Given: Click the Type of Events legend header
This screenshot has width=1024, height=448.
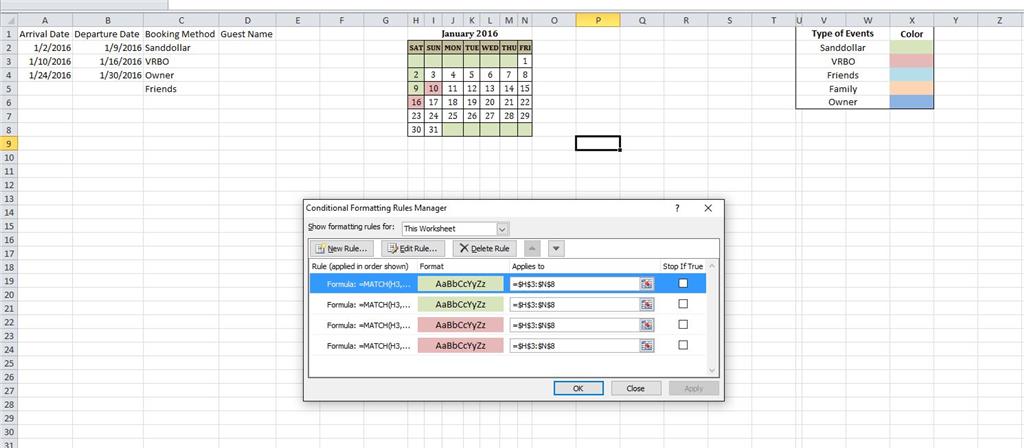Looking at the screenshot, I should point(842,34).
